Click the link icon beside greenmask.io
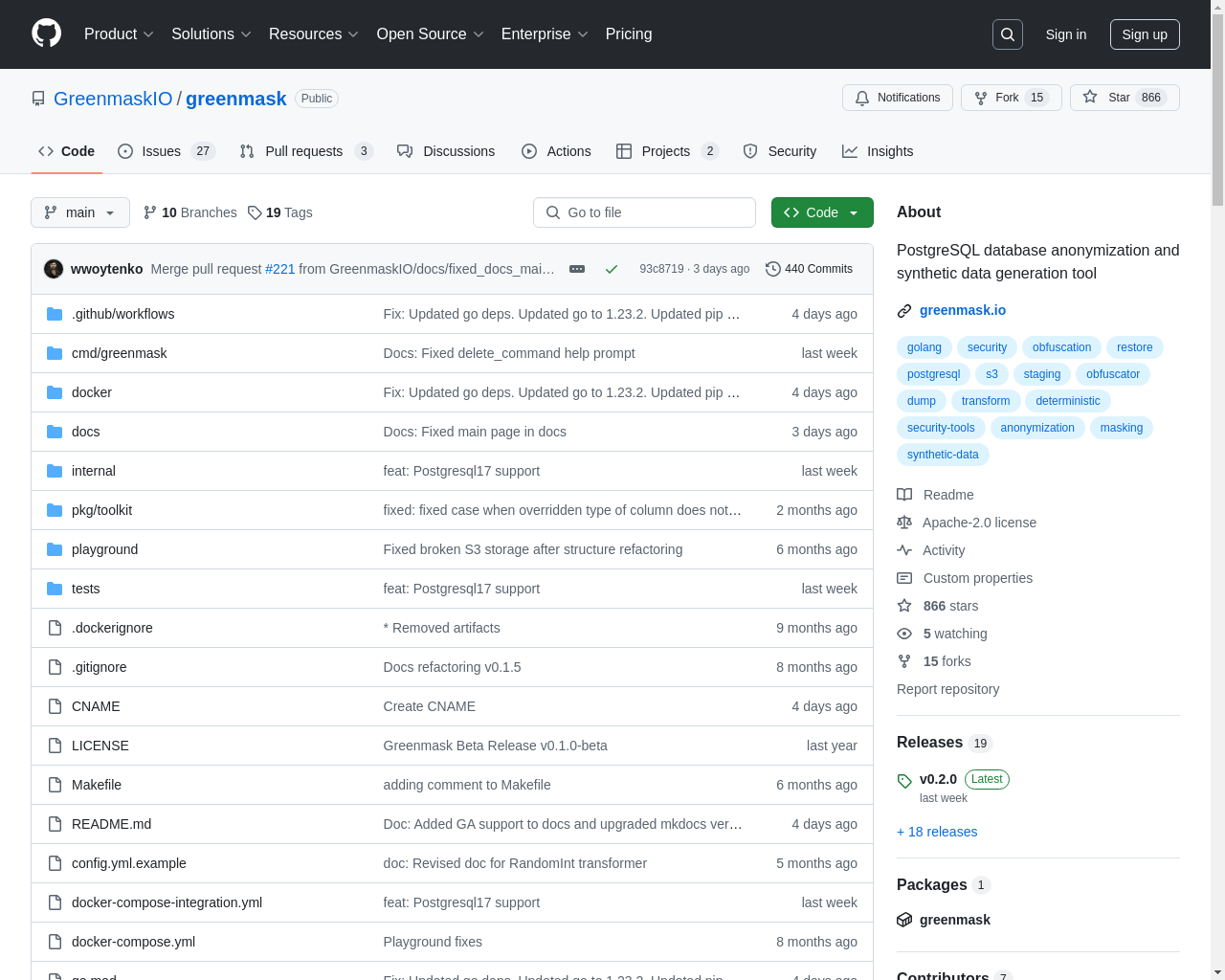This screenshot has height=980, width=1225. point(904,311)
